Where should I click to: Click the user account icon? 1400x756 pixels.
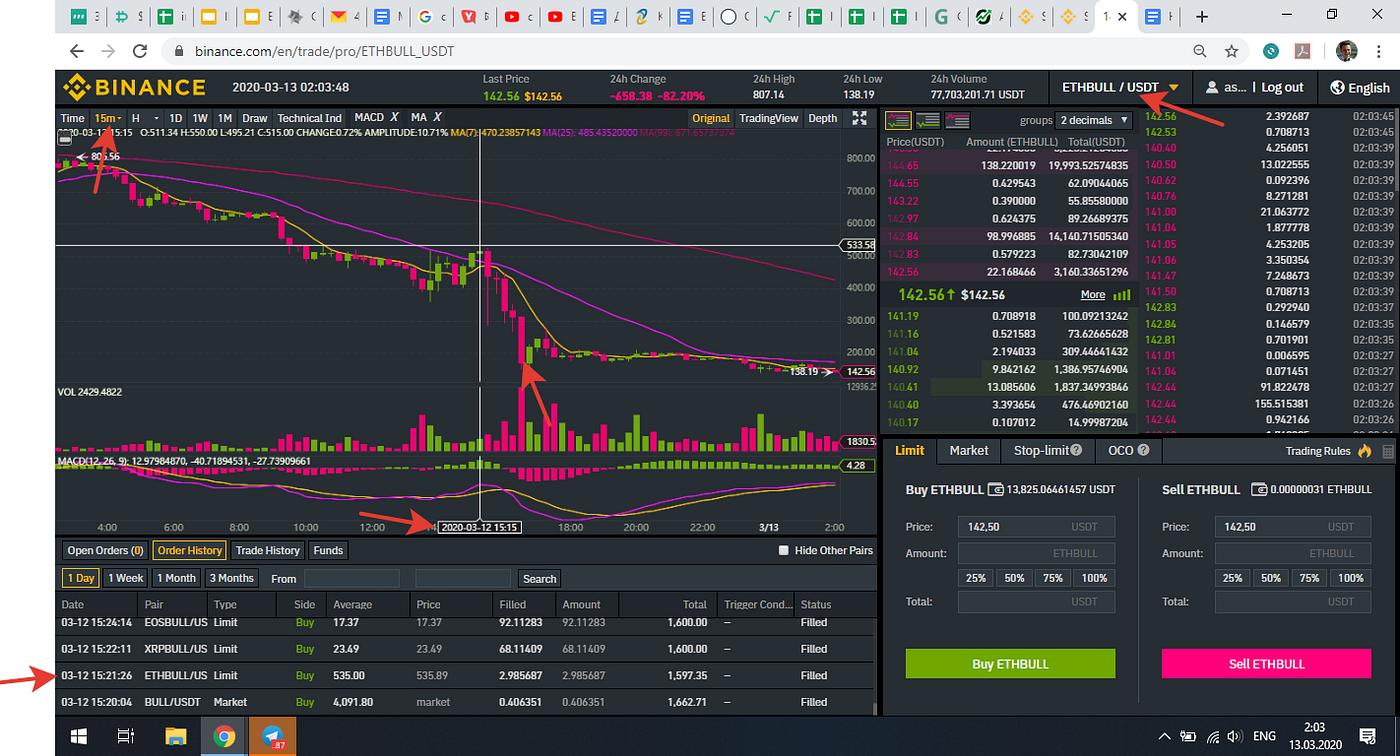click(1212, 87)
